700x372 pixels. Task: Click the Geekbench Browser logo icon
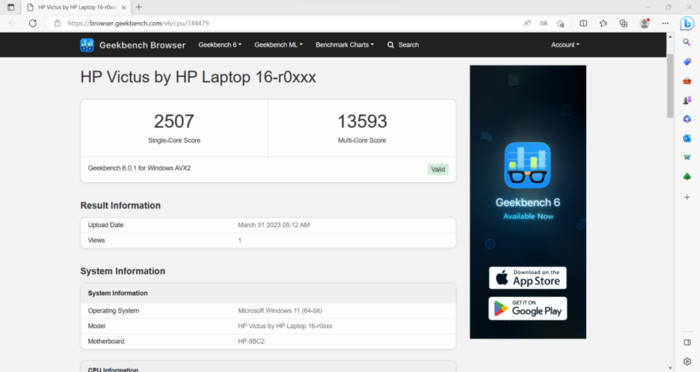(87, 45)
